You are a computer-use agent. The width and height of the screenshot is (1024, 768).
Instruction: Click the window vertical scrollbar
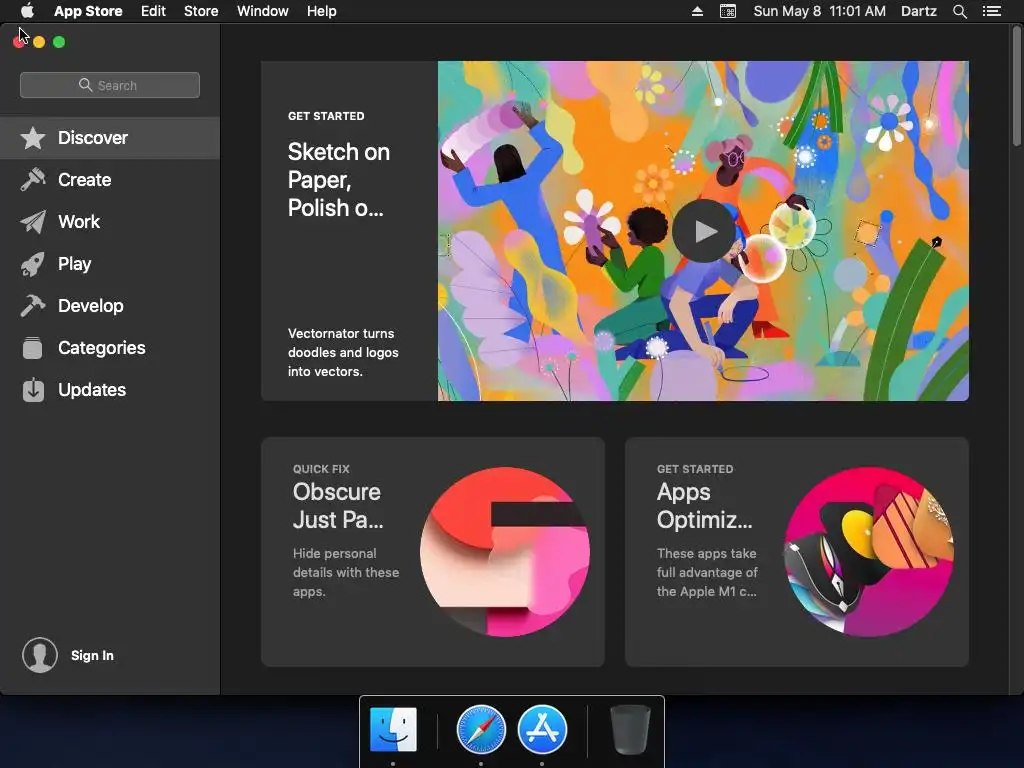coord(1016,85)
